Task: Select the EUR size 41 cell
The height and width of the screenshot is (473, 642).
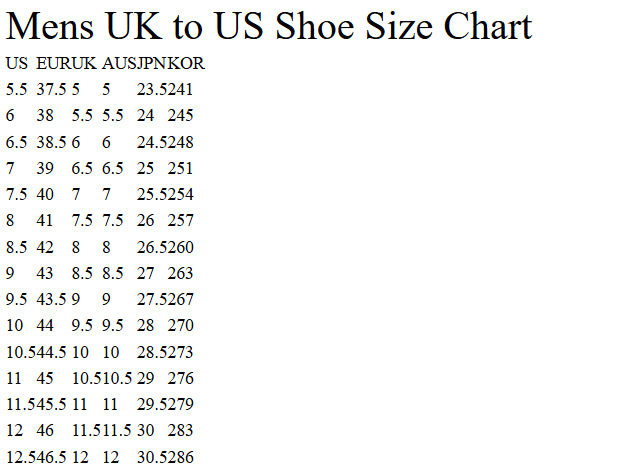Action: 46,221
